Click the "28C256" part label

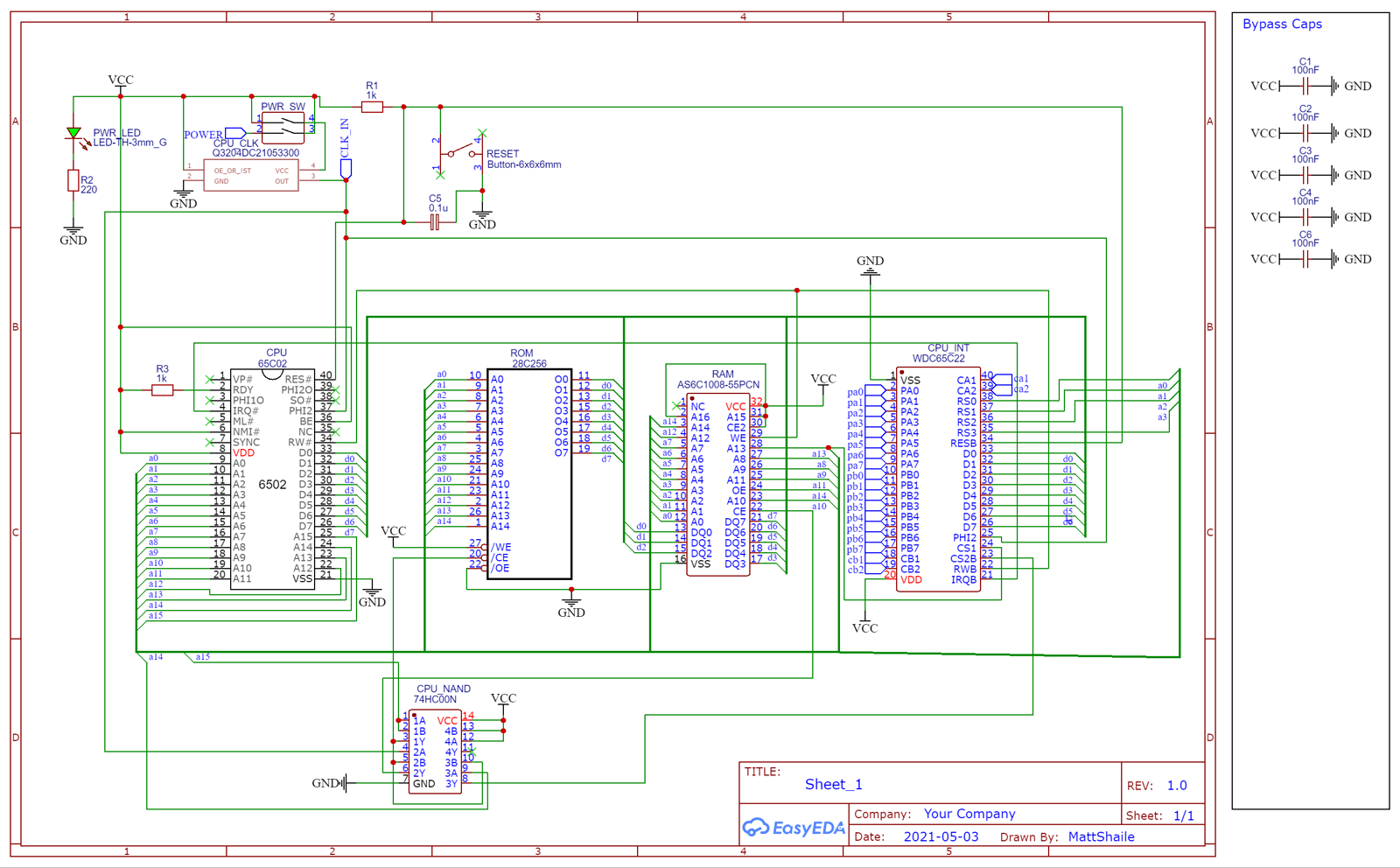click(529, 364)
